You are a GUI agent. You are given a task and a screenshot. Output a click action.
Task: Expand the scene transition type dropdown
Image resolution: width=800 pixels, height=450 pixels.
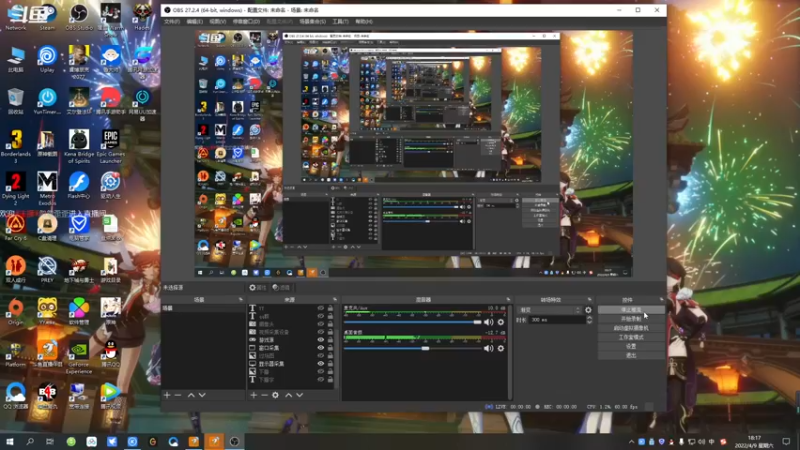coord(548,310)
